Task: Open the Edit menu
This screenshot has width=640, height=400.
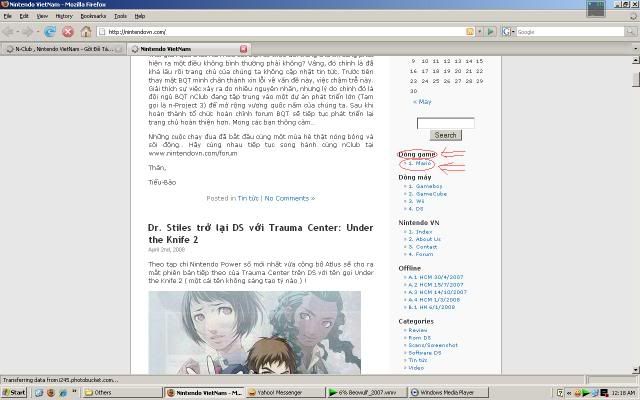Action: coord(24,16)
